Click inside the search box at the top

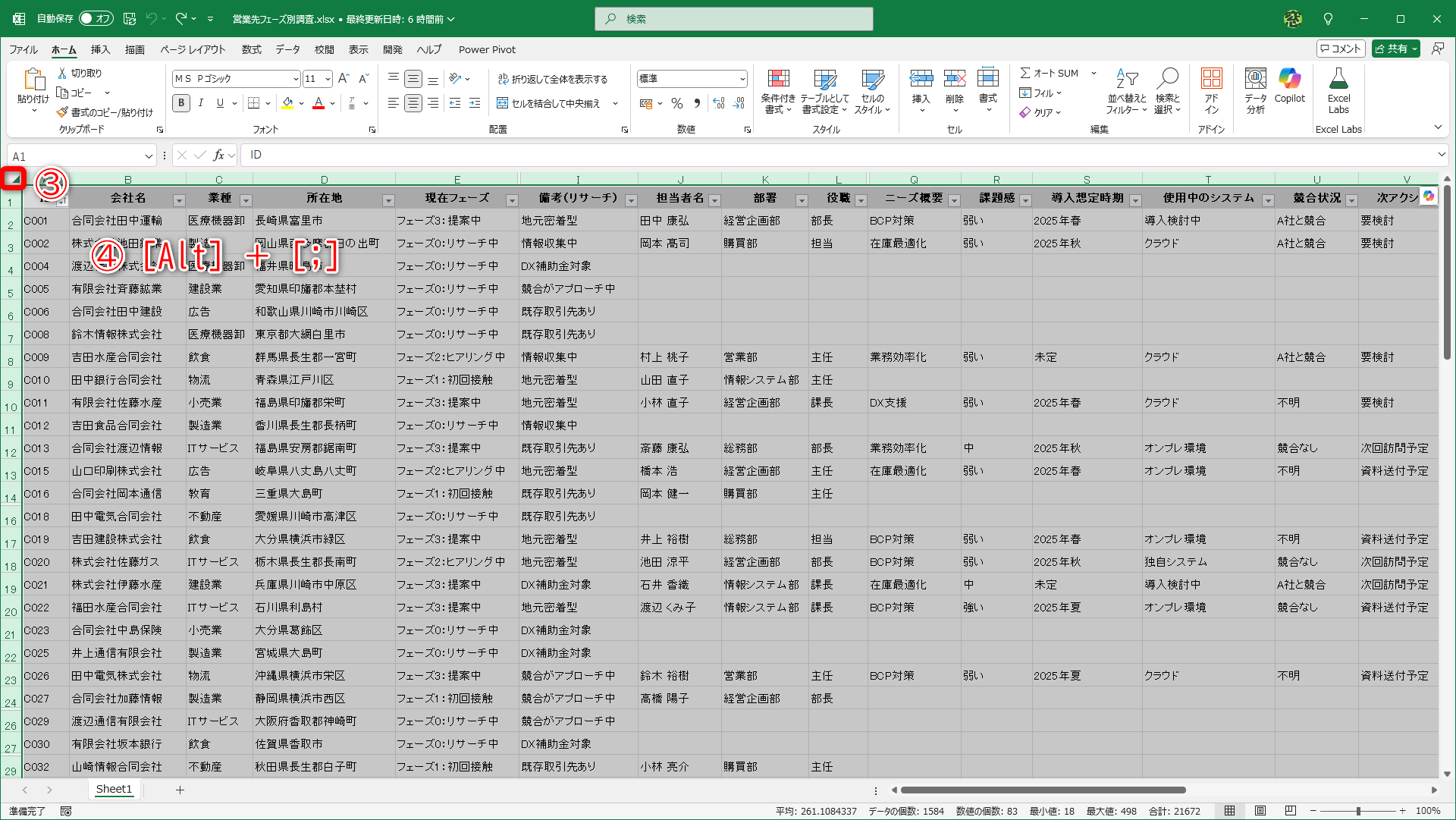[734, 19]
